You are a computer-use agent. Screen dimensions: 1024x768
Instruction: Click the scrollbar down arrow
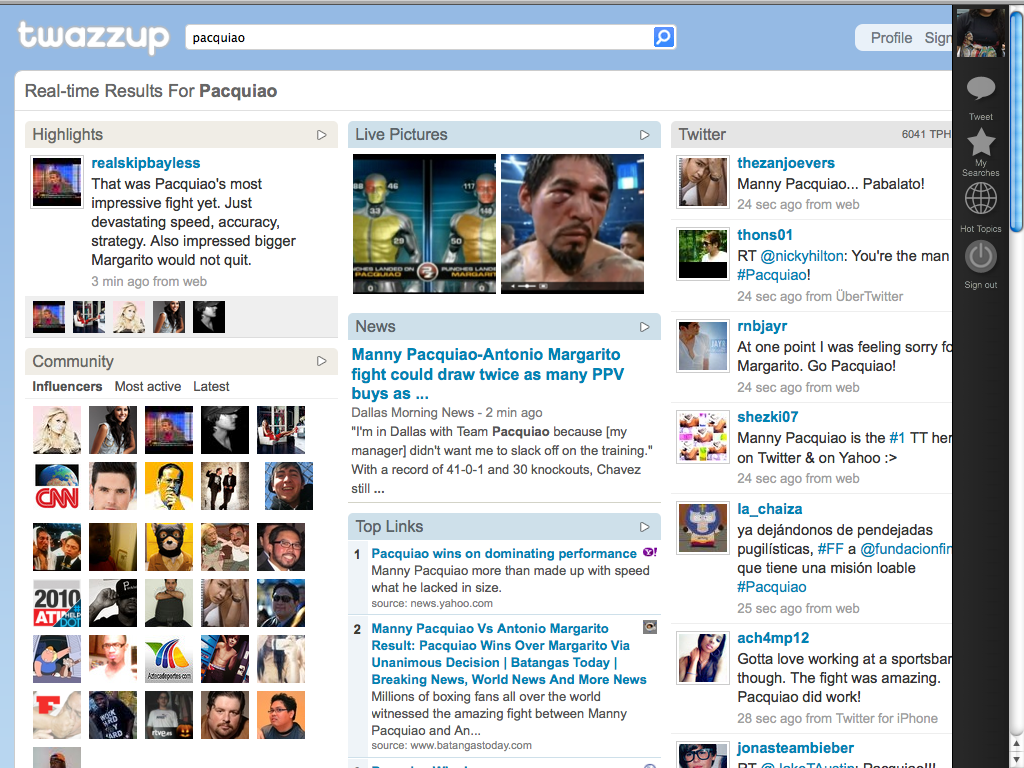pos(1016,760)
